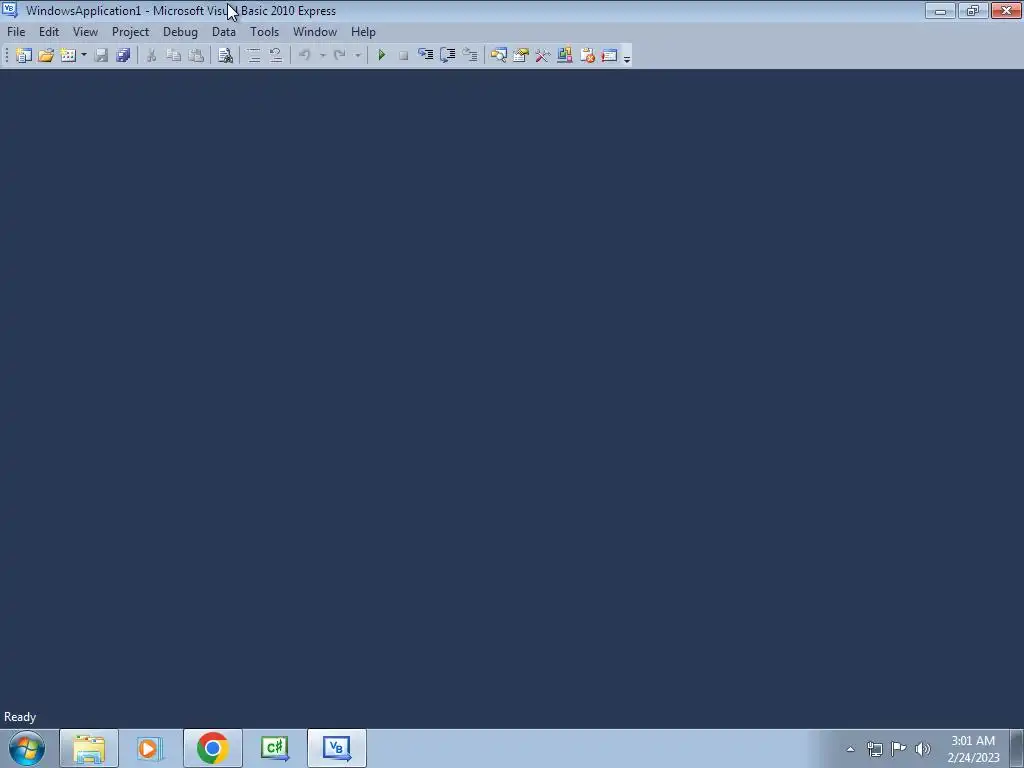
Task: Open the Data menu
Action: point(224,31)
